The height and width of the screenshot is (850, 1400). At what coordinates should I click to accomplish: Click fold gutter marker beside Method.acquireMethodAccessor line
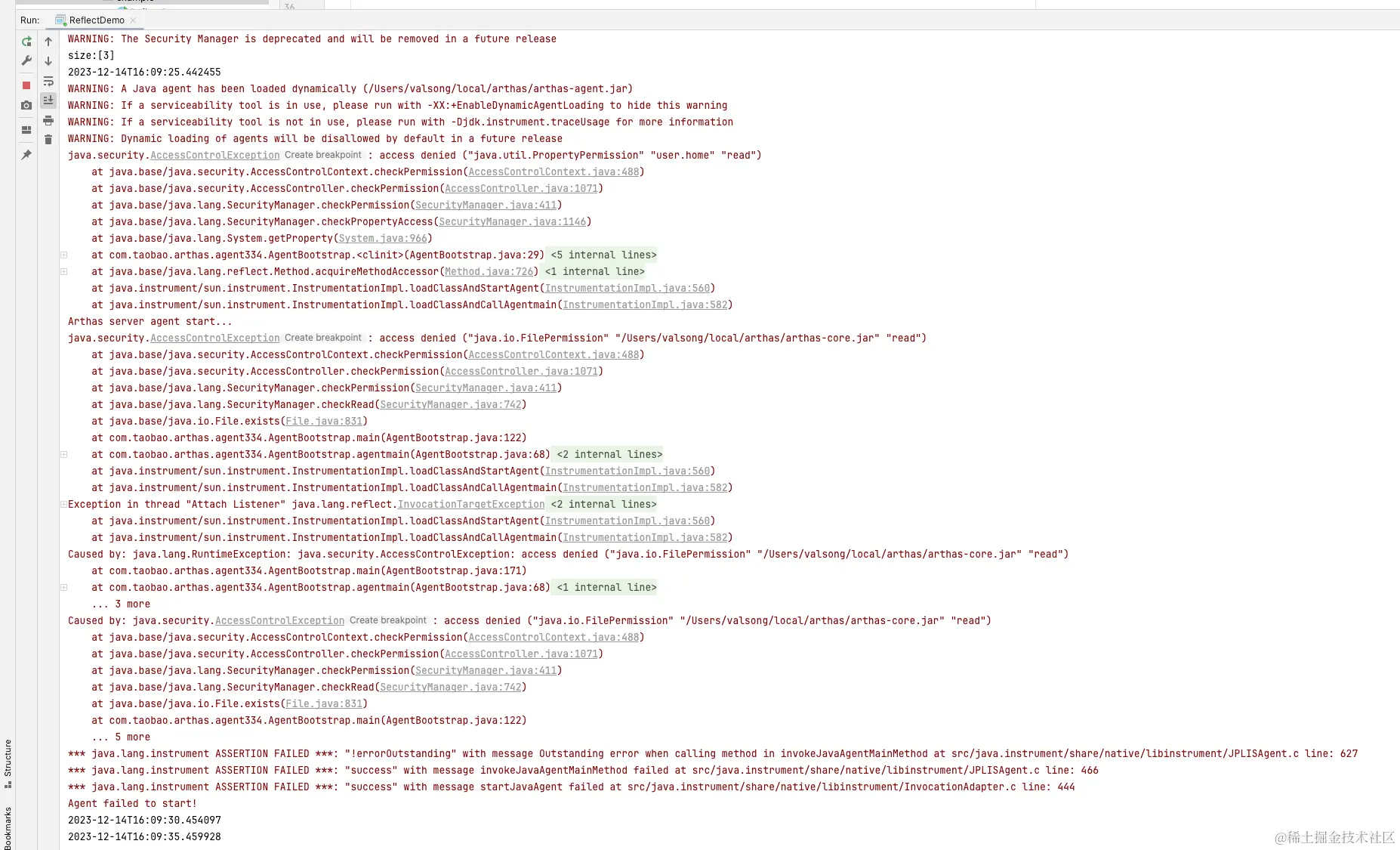point(64,272)
